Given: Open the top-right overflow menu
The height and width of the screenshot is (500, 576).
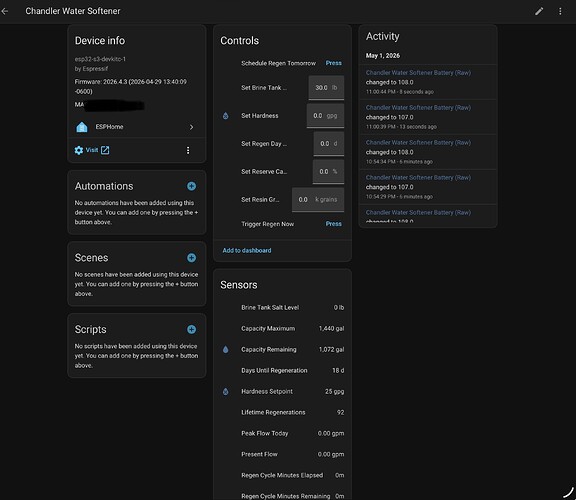Looking at the screenshot, I should 560,11.
